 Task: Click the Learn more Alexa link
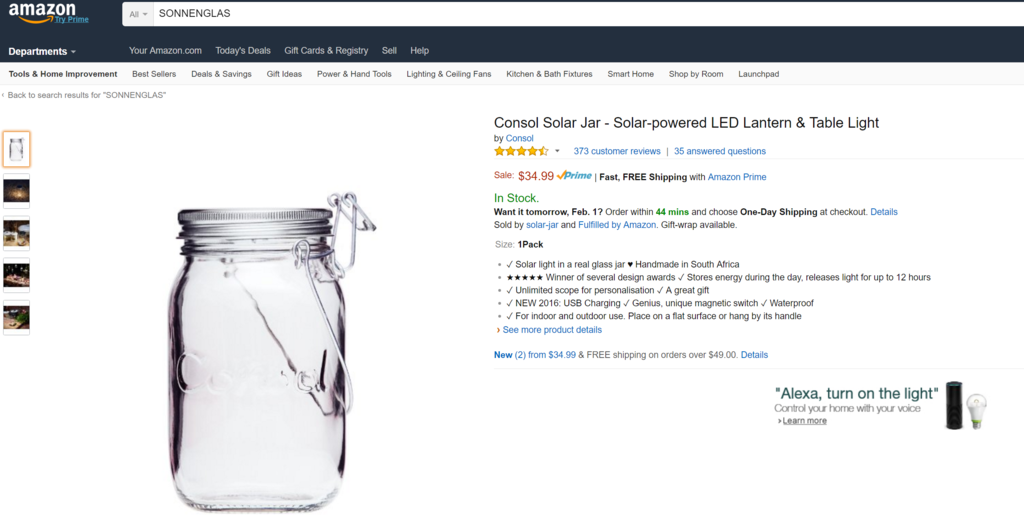click(804, 421)
